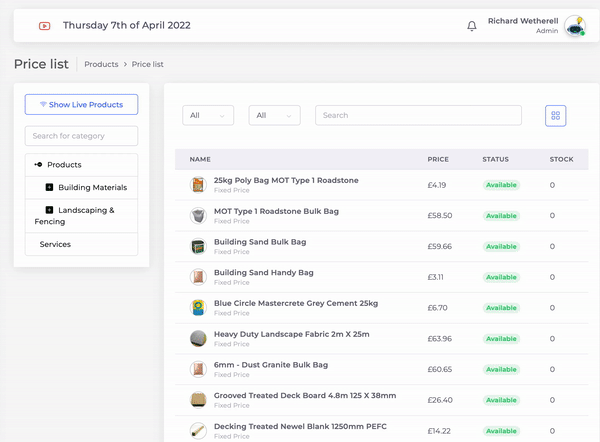Sort by the STATUS column header
This screenshot has height=442, width=600.
pos(496,159)
